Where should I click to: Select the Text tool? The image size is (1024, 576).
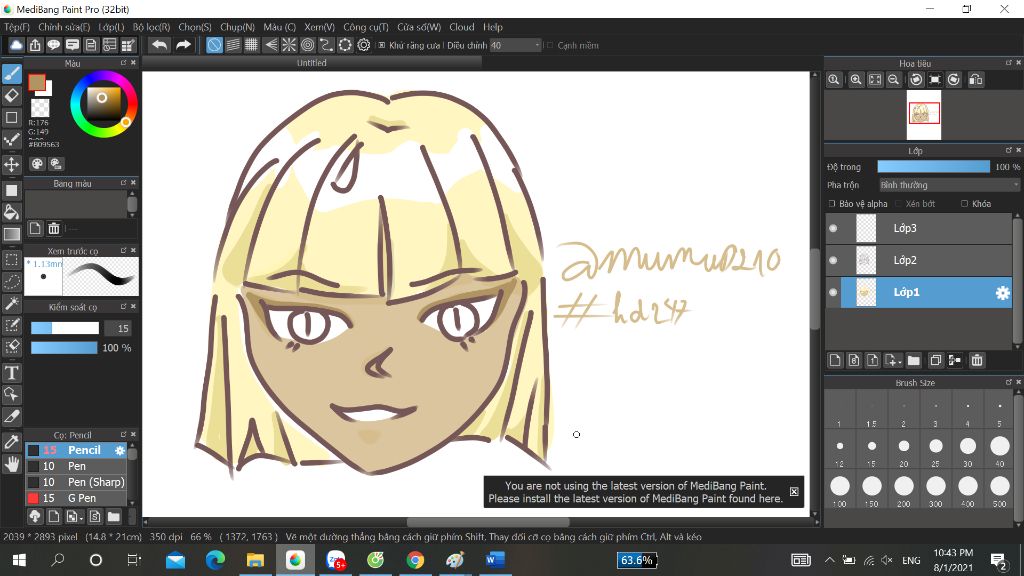click(x=12, y=373)
